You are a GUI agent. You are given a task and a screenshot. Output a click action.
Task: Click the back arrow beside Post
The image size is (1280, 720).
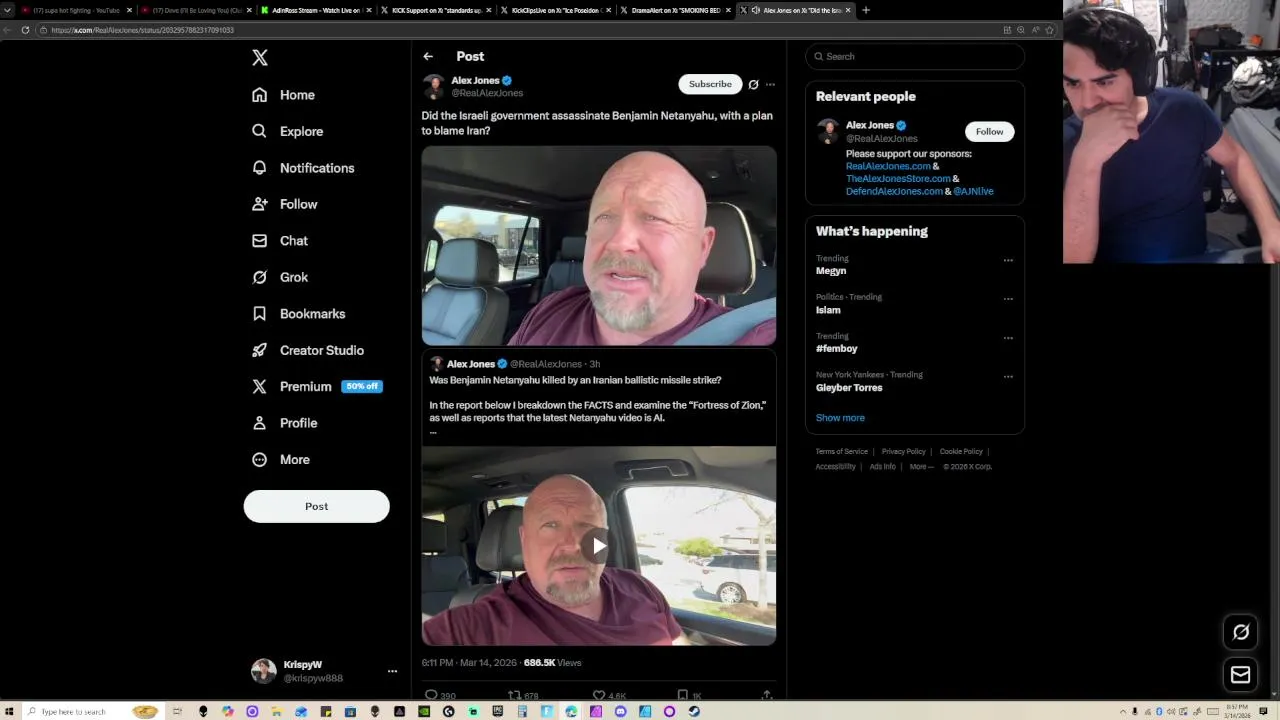pos(428,57)
